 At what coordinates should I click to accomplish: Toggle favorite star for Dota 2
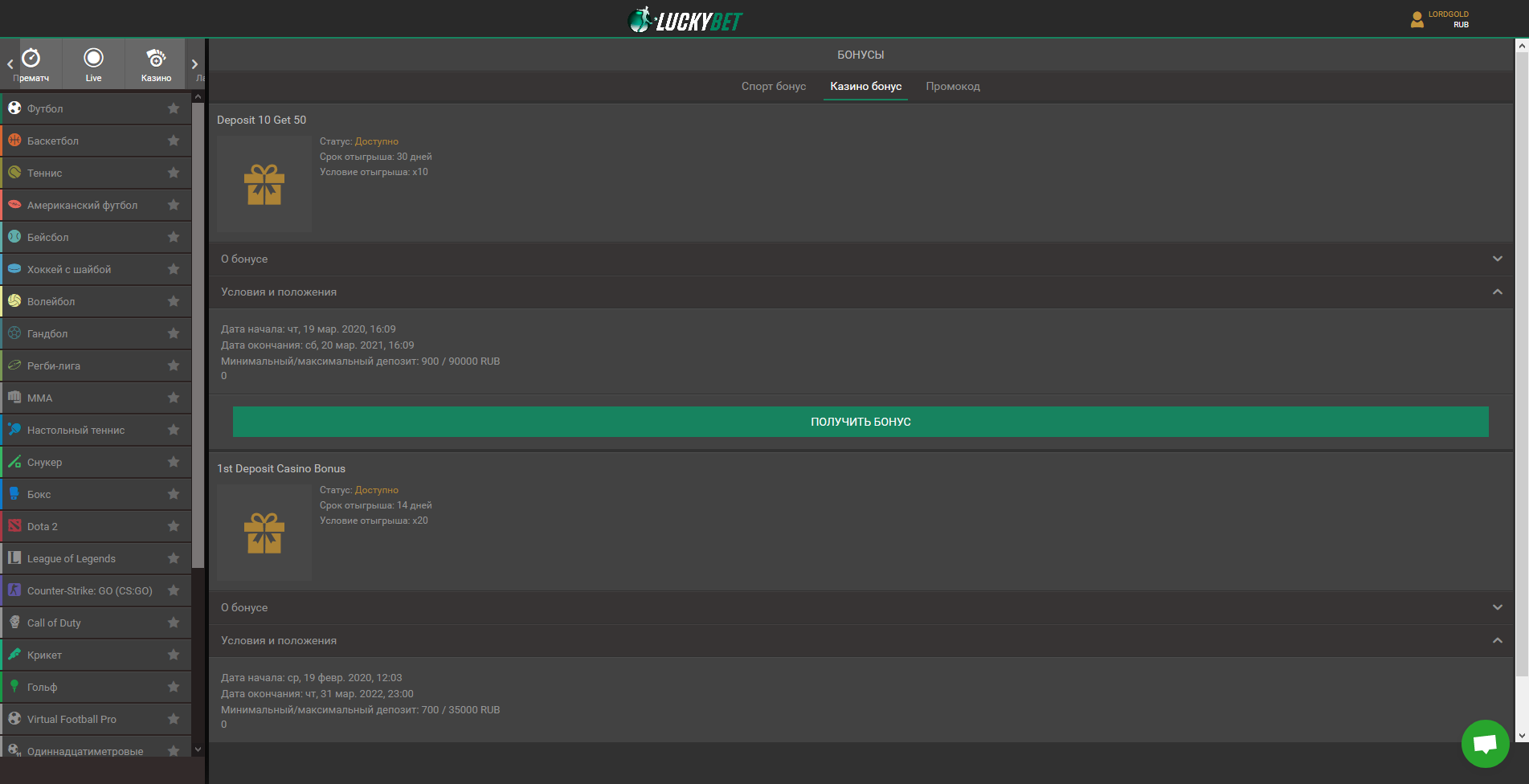(174, 526)
